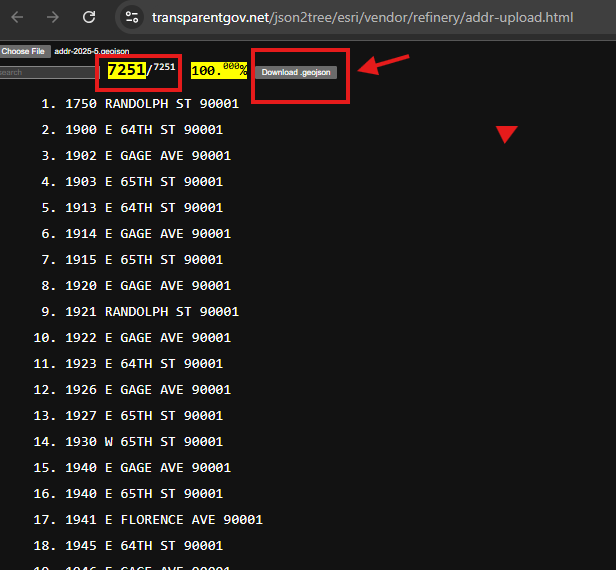Click the Download .geojson button
This screenshot has width=616, height=570.
tap(296, 72)
